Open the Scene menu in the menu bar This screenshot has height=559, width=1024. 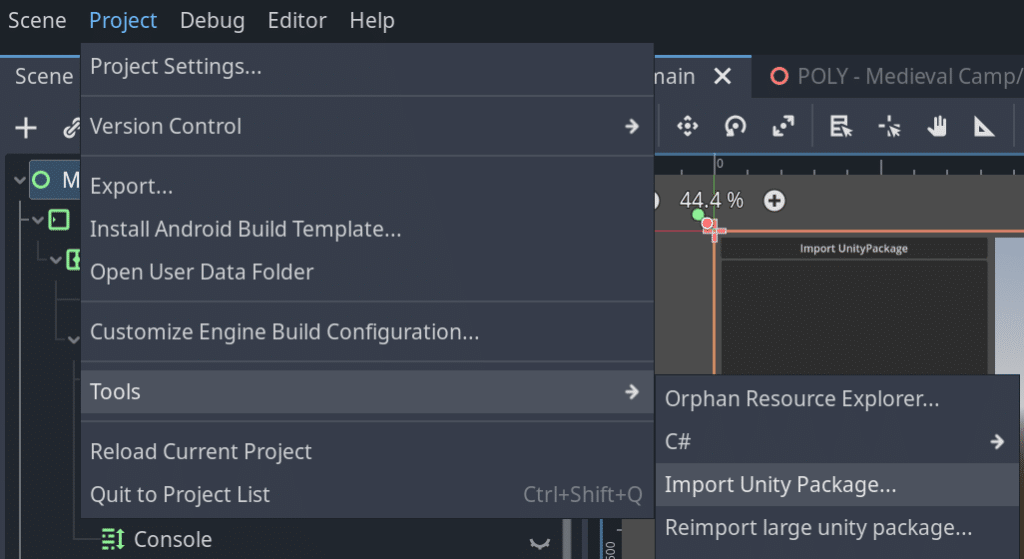click(37, 20)
